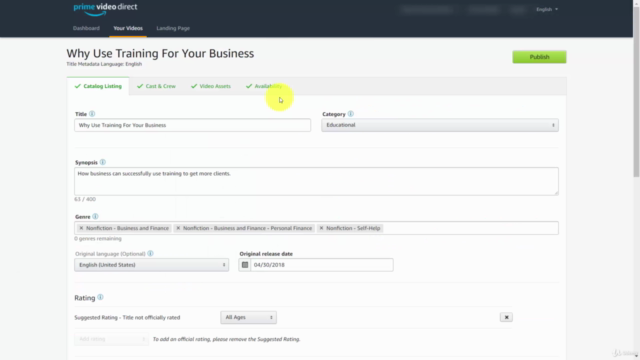Remove Nonfiction - Business and Finance genre tag
The height and width of the screenshot is (360, 640).
(x=81, y=228)
